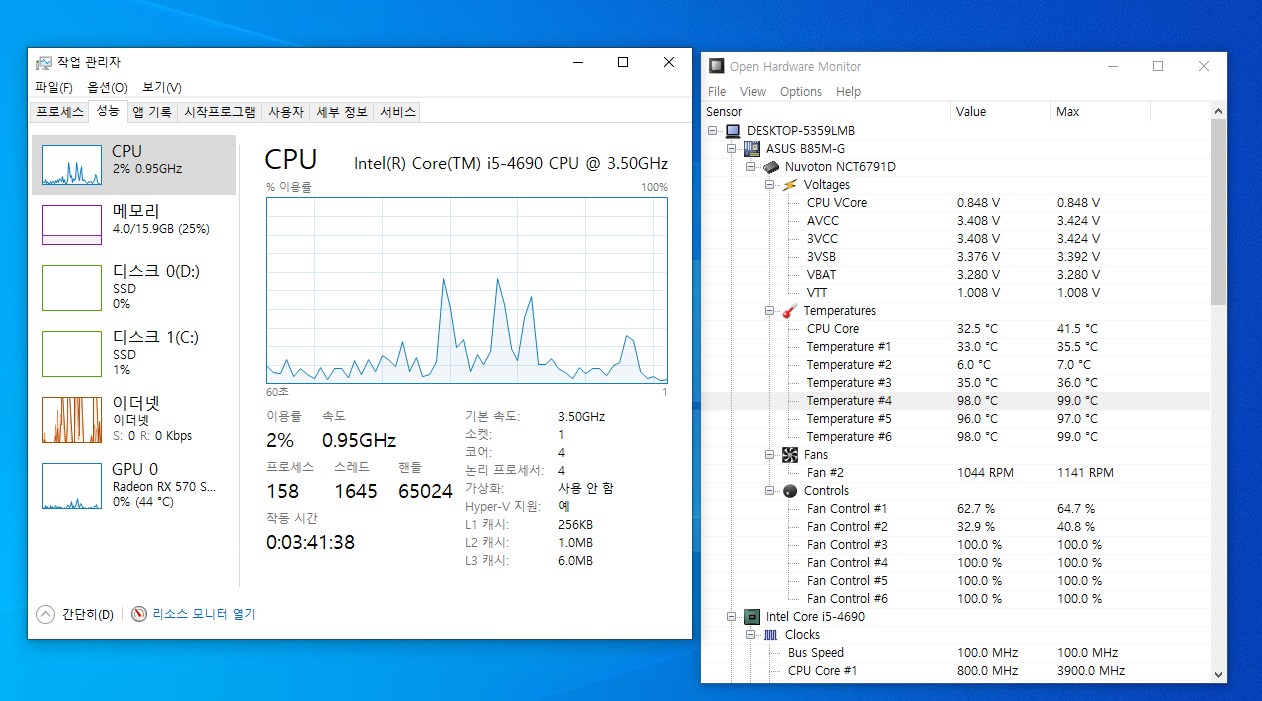1262x701 pixels.
Task: Click the Voltages lightning bolt icon
Action: point(790,185)
